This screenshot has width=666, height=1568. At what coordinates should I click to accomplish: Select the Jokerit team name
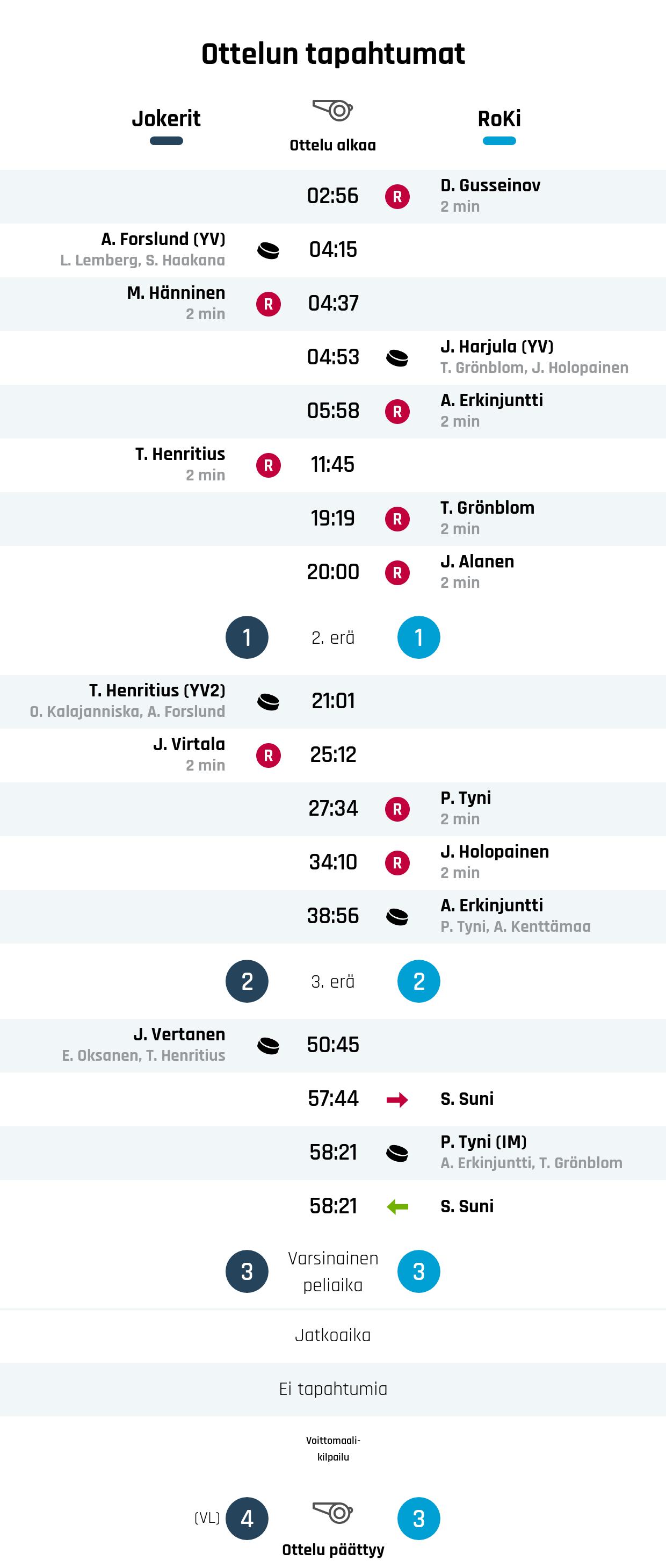166,119
